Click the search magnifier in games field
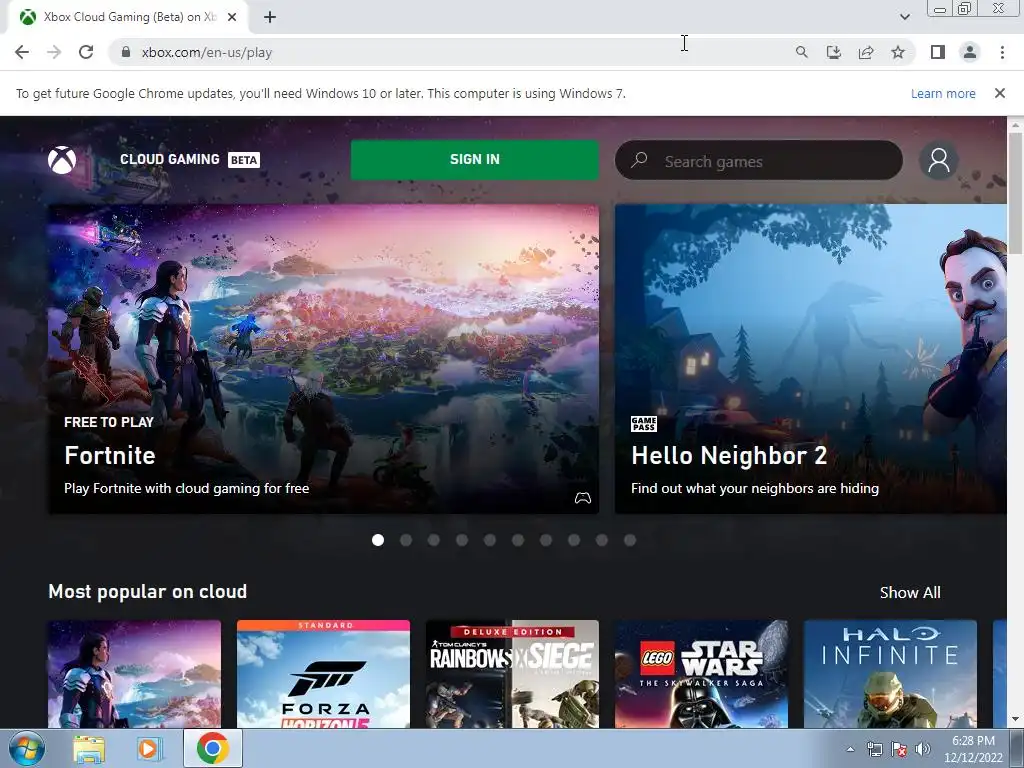This screenshot has width=1024, height=768. click(639, 160)
